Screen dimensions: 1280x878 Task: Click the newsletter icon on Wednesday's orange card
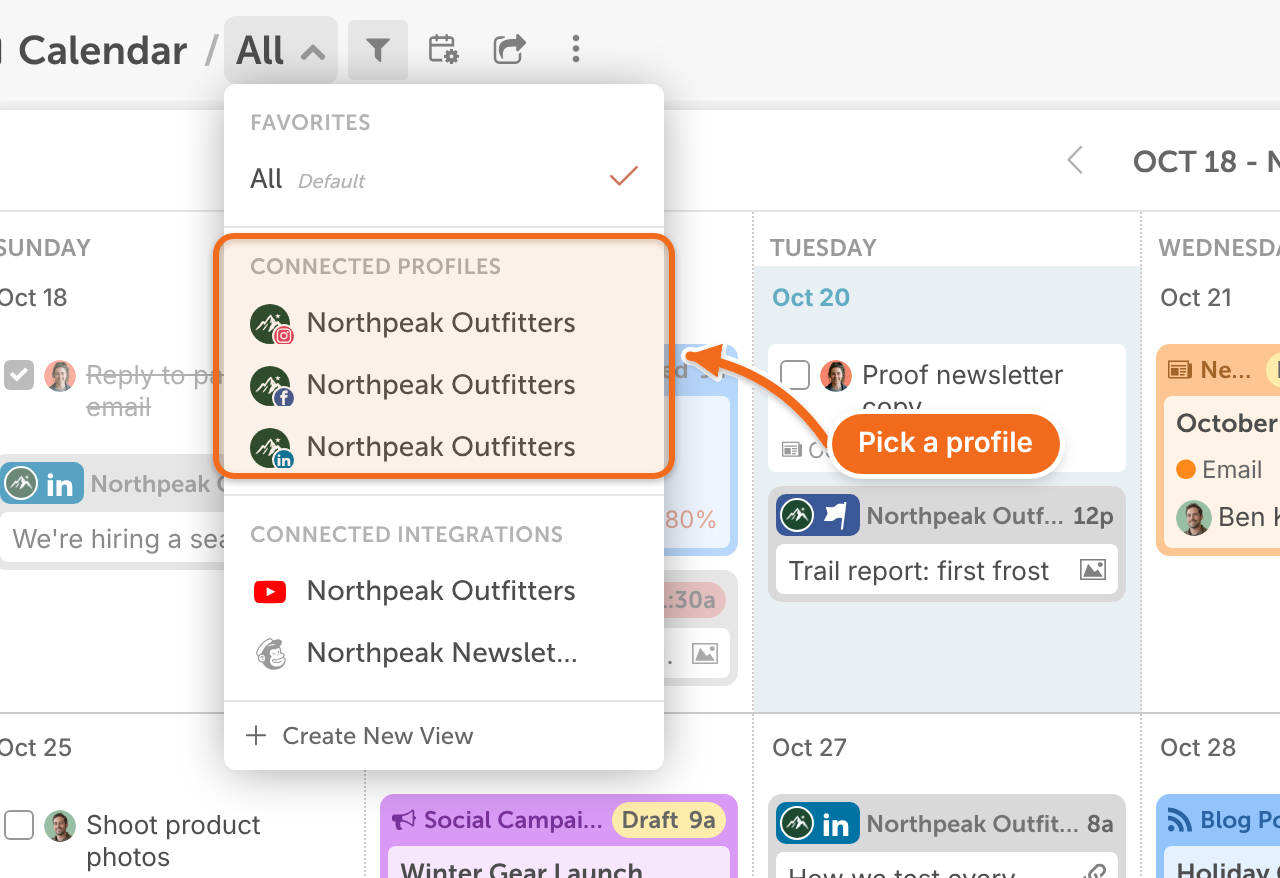(x=1180, y=370)
